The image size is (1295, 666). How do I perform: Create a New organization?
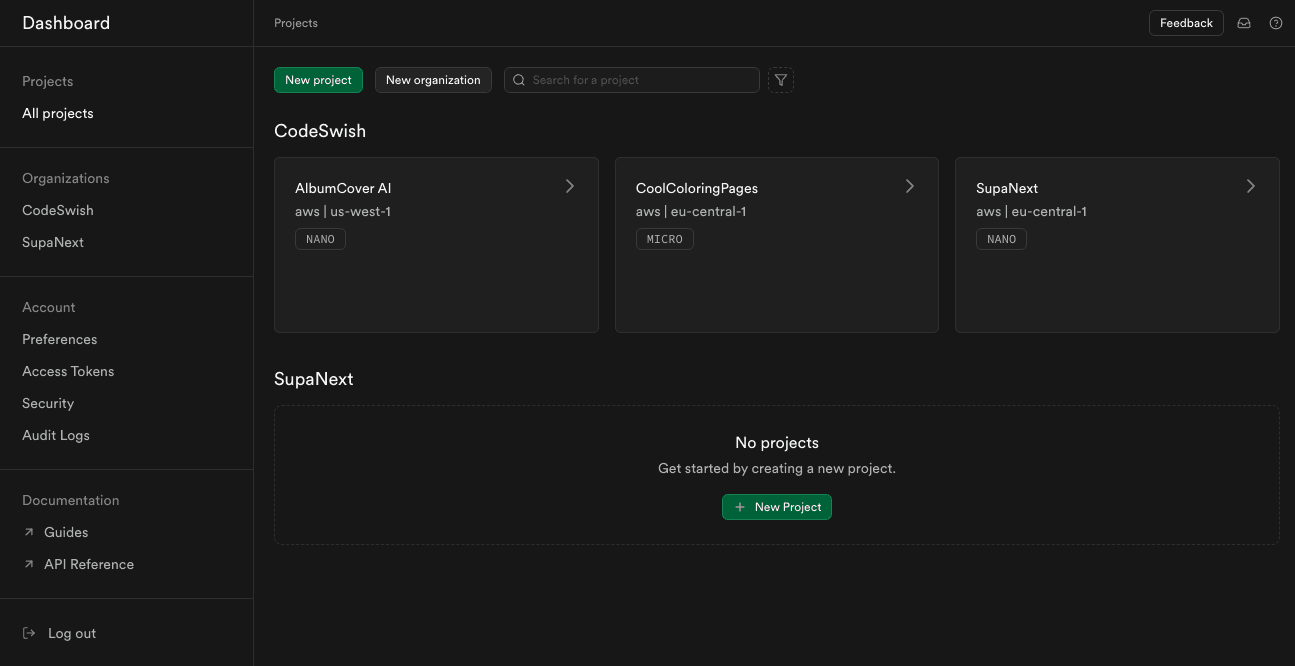pos(433,80)
